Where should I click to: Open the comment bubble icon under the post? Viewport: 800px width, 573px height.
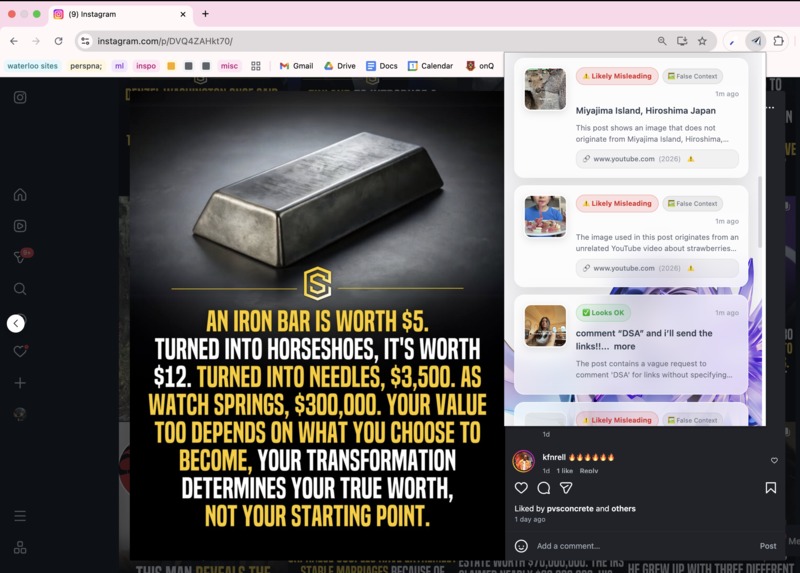(543, 488)
